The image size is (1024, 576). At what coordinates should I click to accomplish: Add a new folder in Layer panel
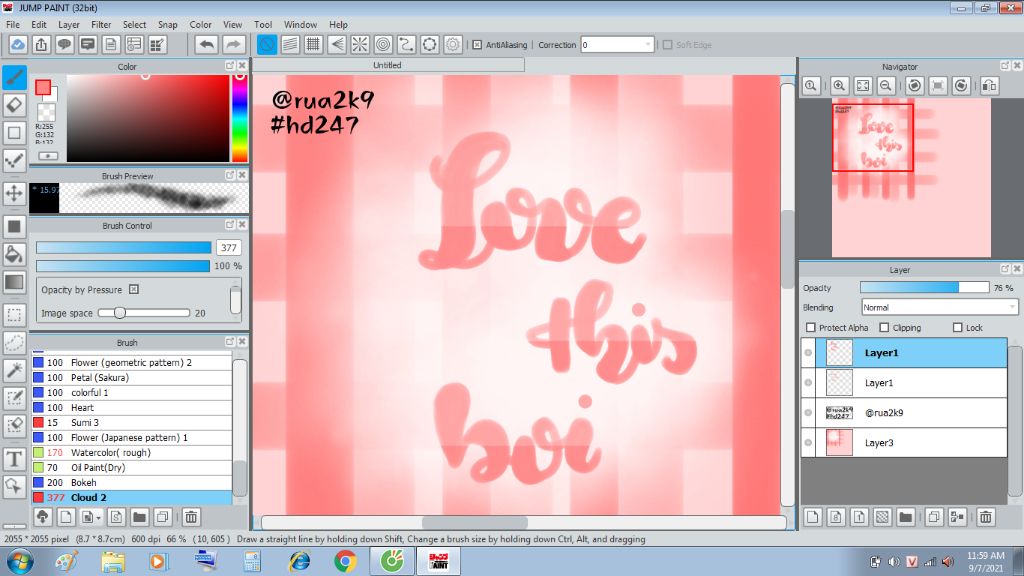tap(905, 517)
